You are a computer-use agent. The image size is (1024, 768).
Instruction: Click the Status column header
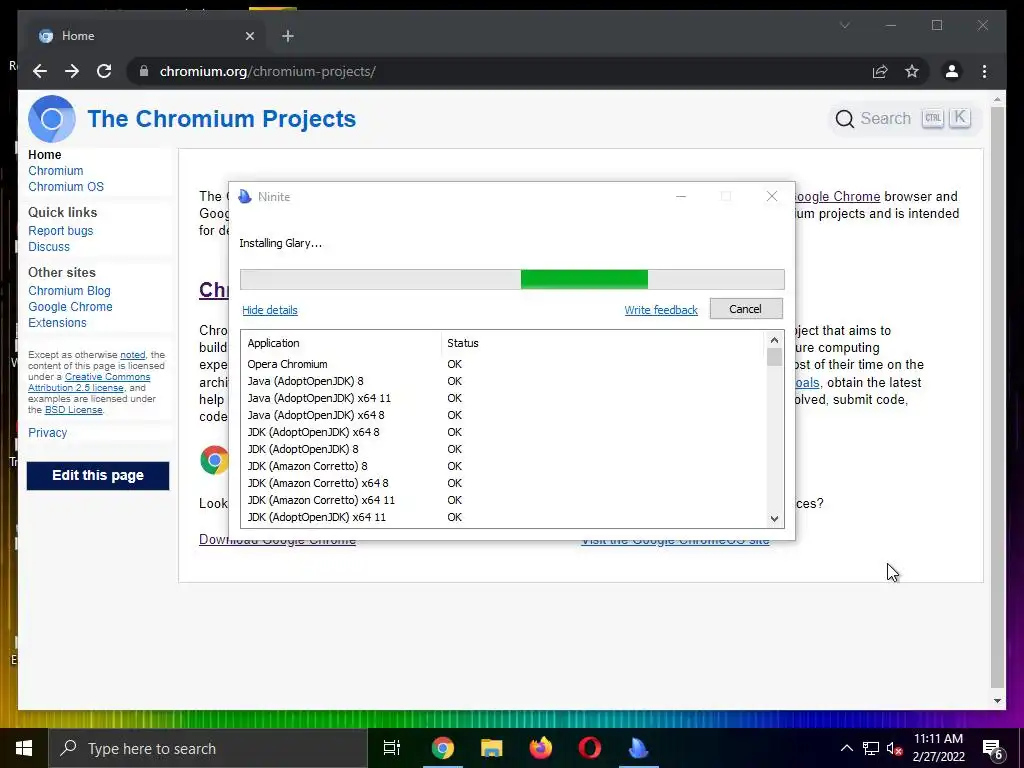click(x=602, y=343)
